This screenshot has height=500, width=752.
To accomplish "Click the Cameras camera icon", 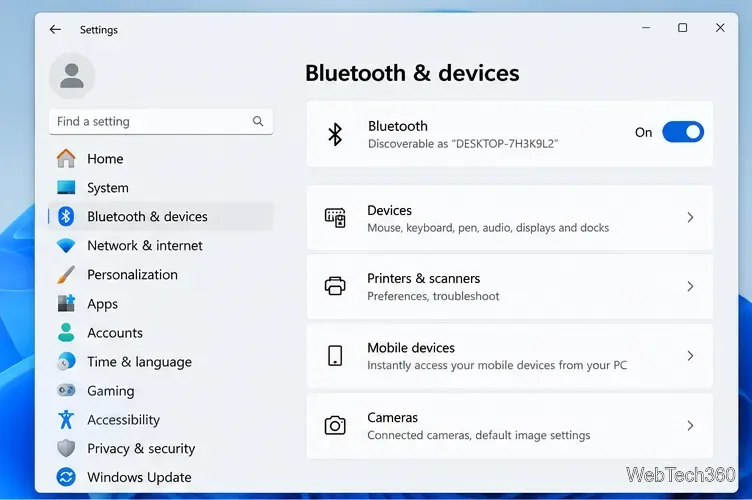I will pyautogui.click(x=335, y=425).
